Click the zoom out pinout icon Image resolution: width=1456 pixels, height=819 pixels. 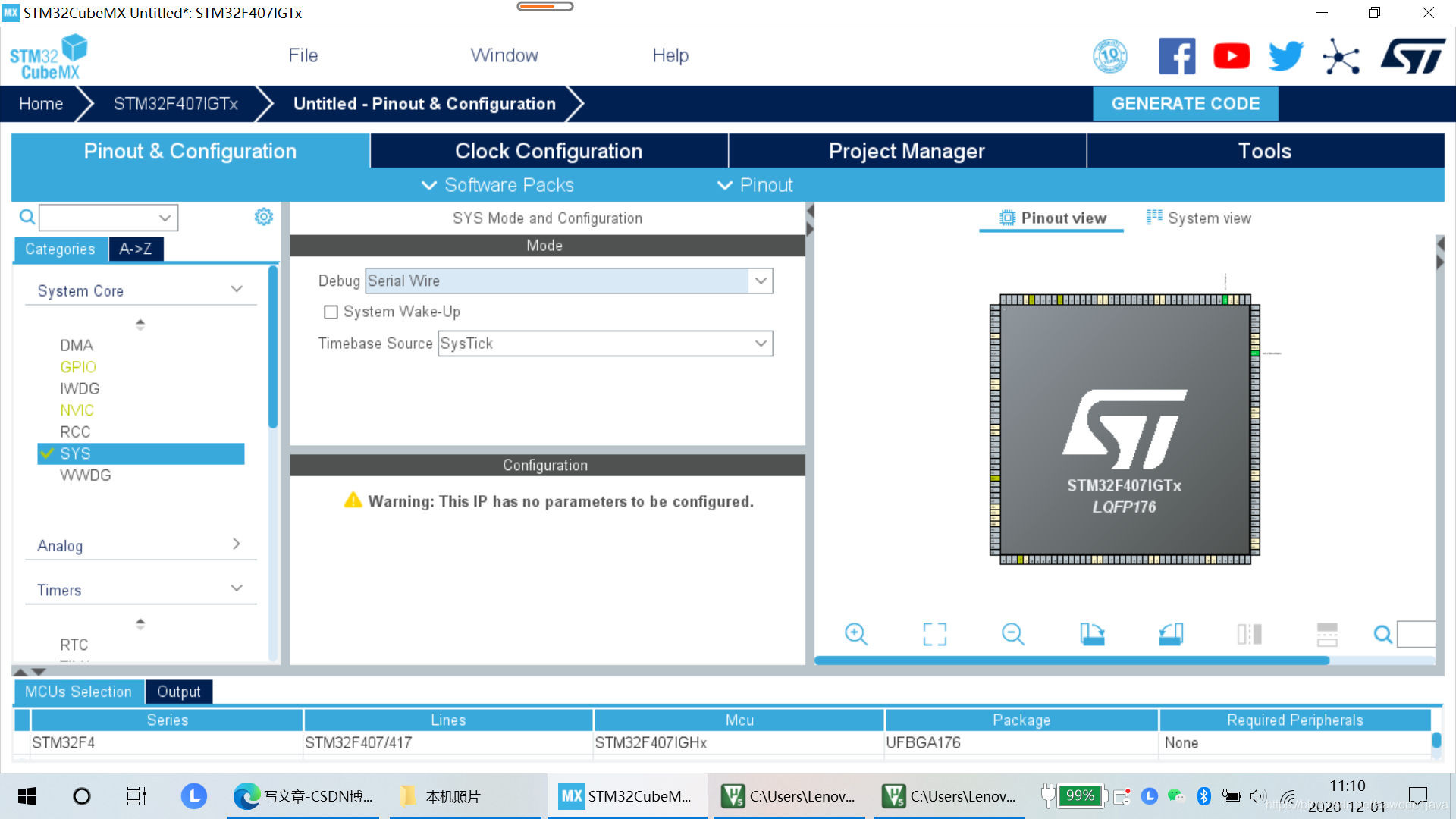pyautogui.click(x=1012, y=634)
